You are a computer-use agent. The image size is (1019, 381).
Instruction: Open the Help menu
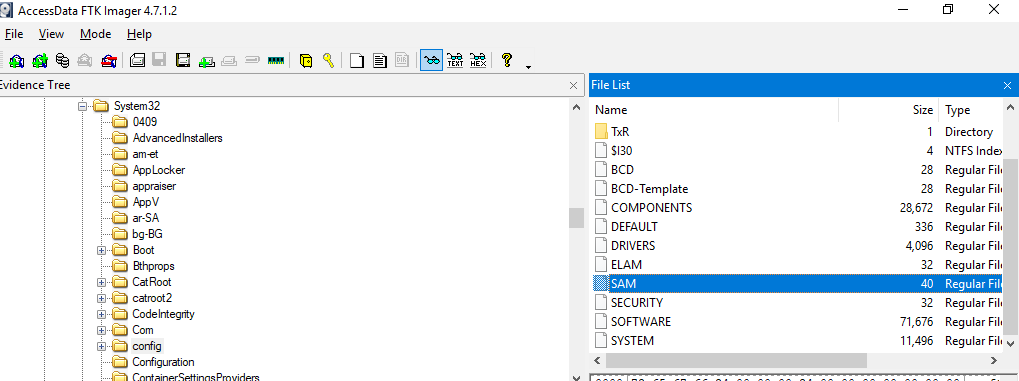point(139,34)
